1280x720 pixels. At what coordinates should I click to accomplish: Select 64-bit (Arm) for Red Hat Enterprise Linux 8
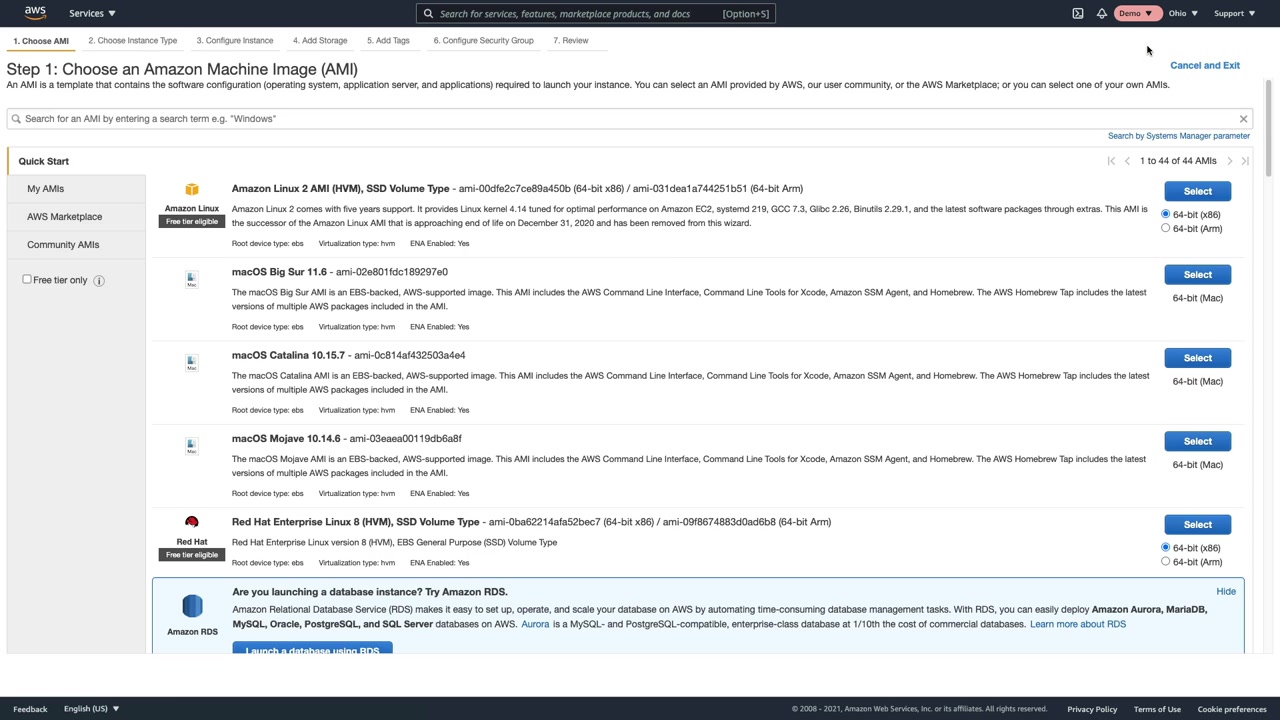[x=1165, y=562]
